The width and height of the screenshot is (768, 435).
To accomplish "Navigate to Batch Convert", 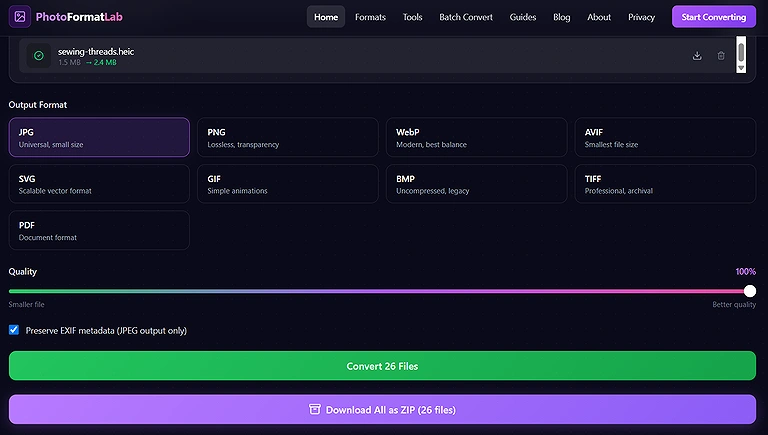I will [x=466, y=17].
